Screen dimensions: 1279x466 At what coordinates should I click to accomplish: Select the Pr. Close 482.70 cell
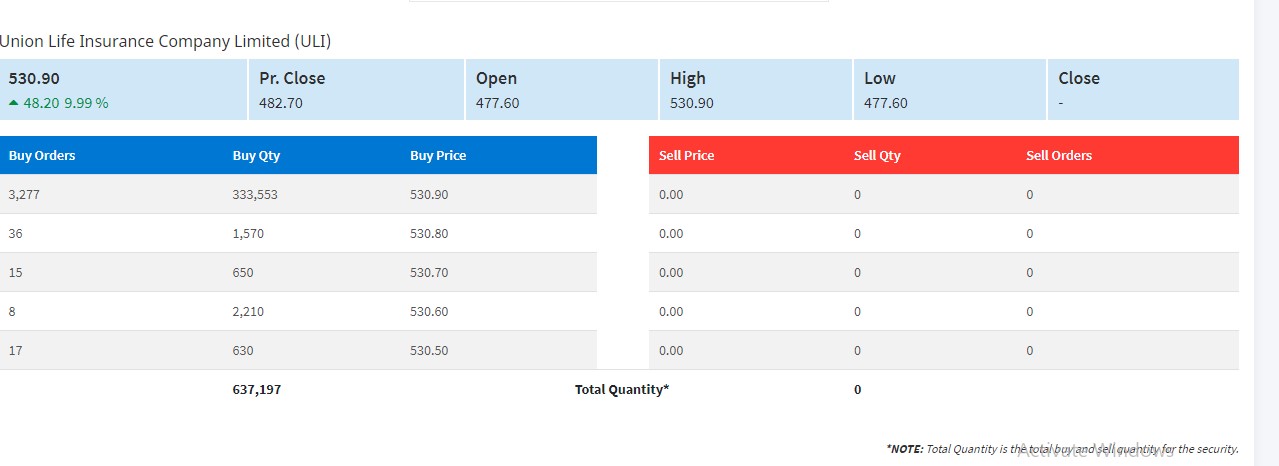[355, 90]
